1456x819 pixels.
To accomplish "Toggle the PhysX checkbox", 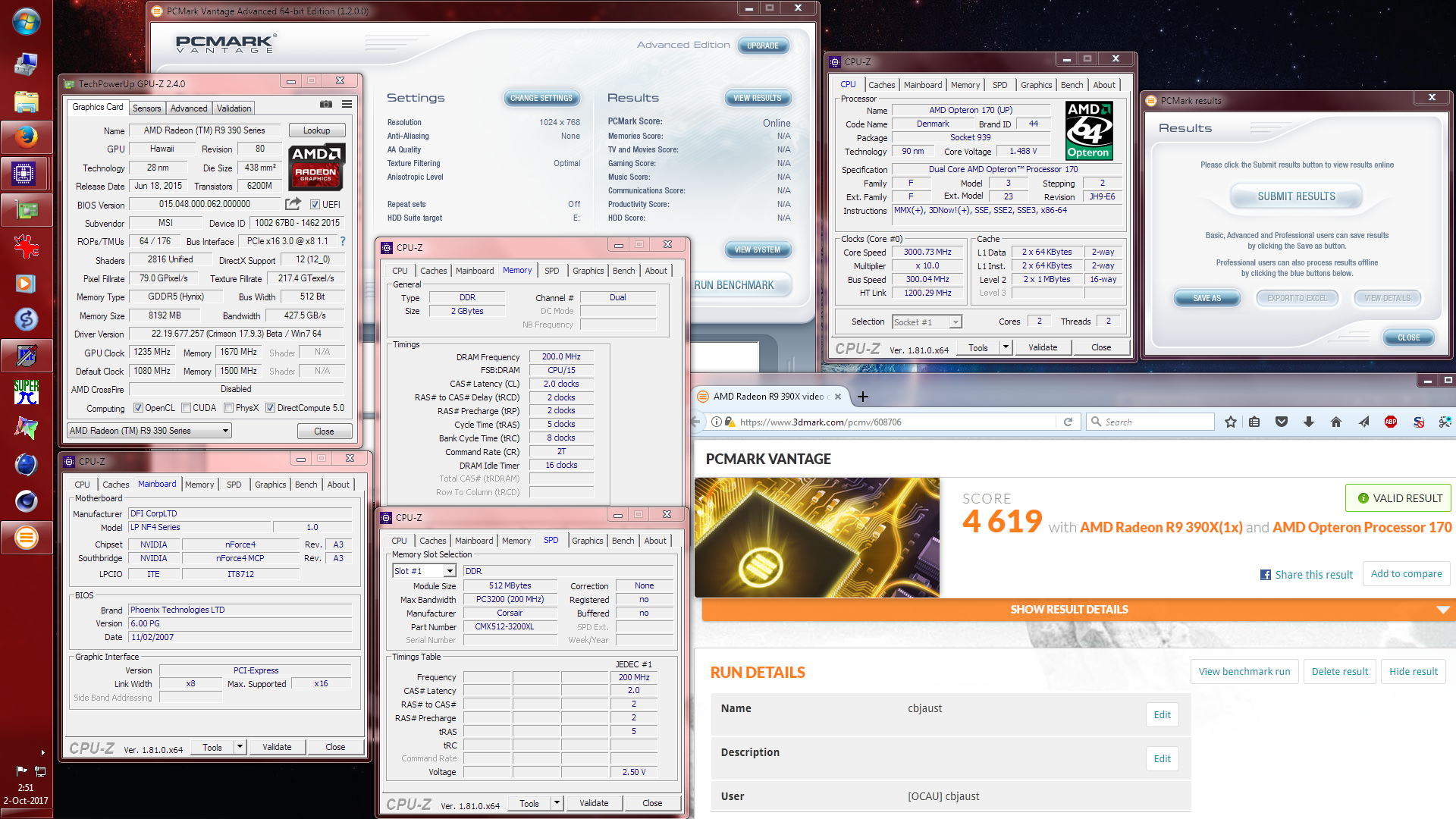I will tap(228, 408).
